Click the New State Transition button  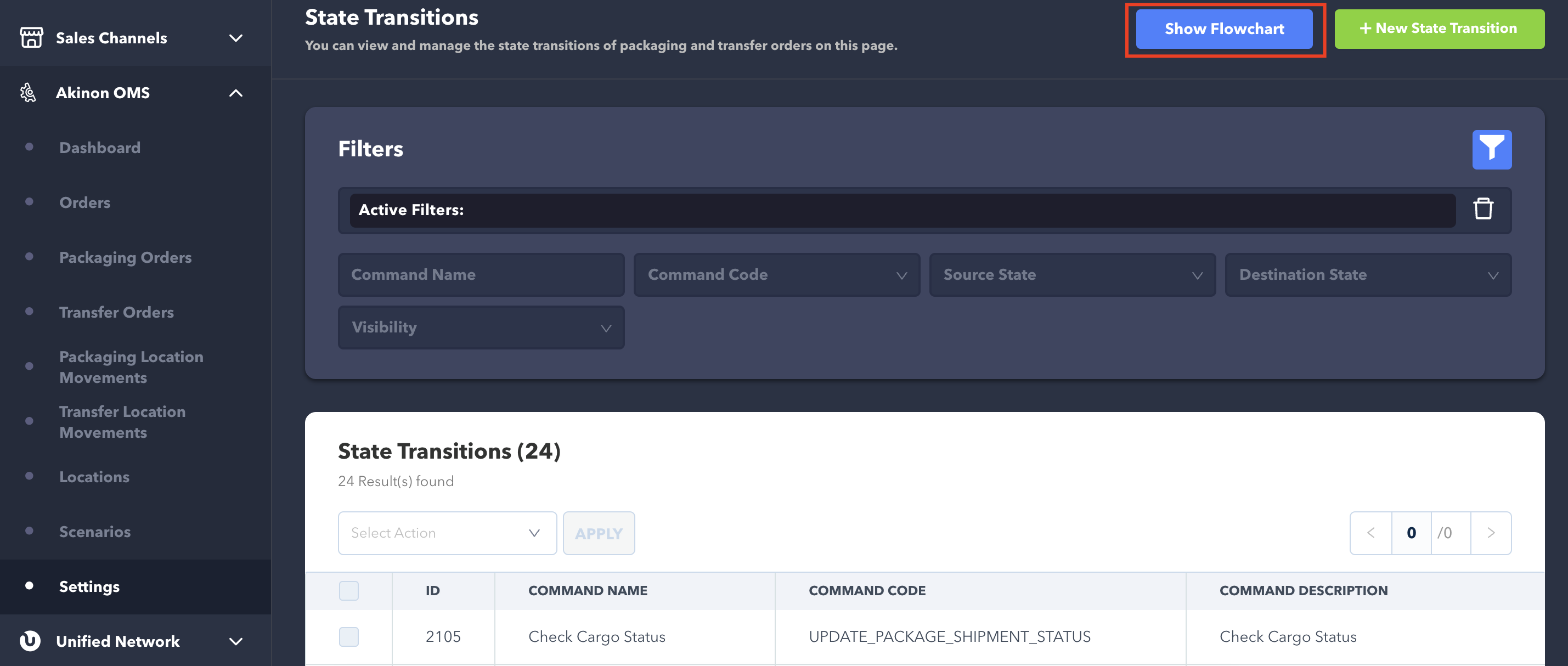tap(1439, 29)
